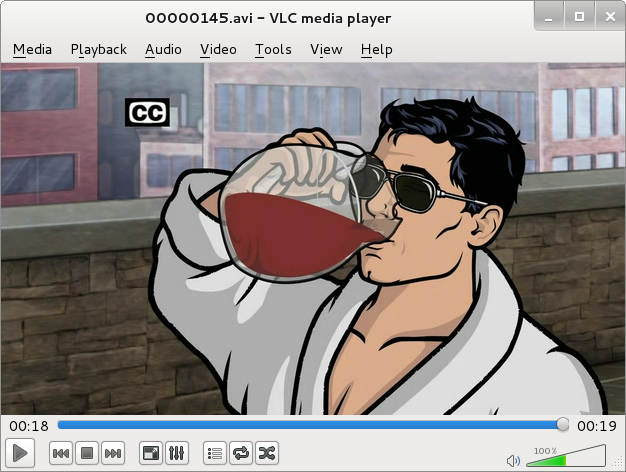Click elapsed time label 00:18
Screen dimensions: 626x472
pos(29,426)
